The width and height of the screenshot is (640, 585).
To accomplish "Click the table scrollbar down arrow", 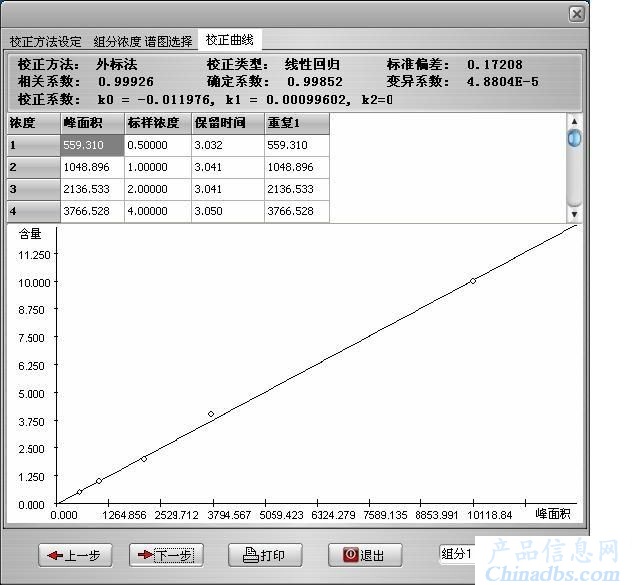I will coord(574,214).
